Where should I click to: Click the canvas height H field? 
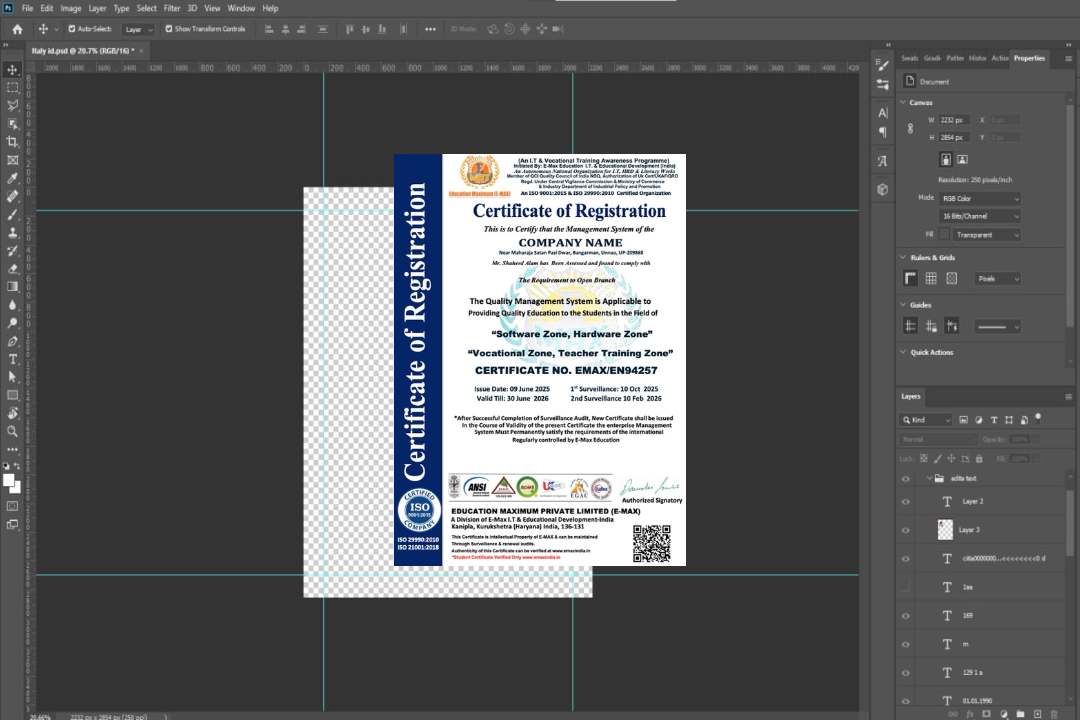[955, 138]
